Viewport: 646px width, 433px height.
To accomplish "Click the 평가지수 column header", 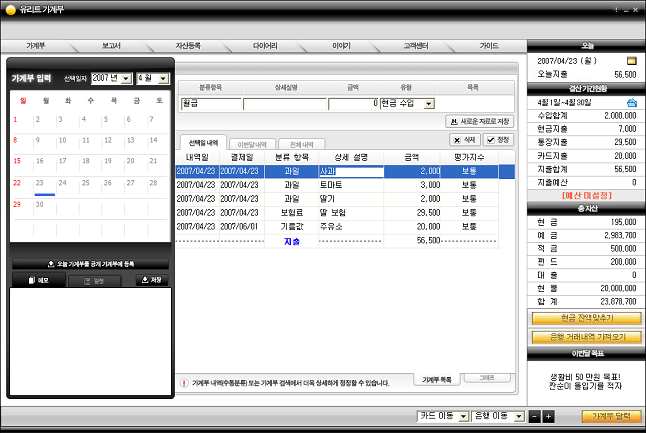I will [469, 157].
